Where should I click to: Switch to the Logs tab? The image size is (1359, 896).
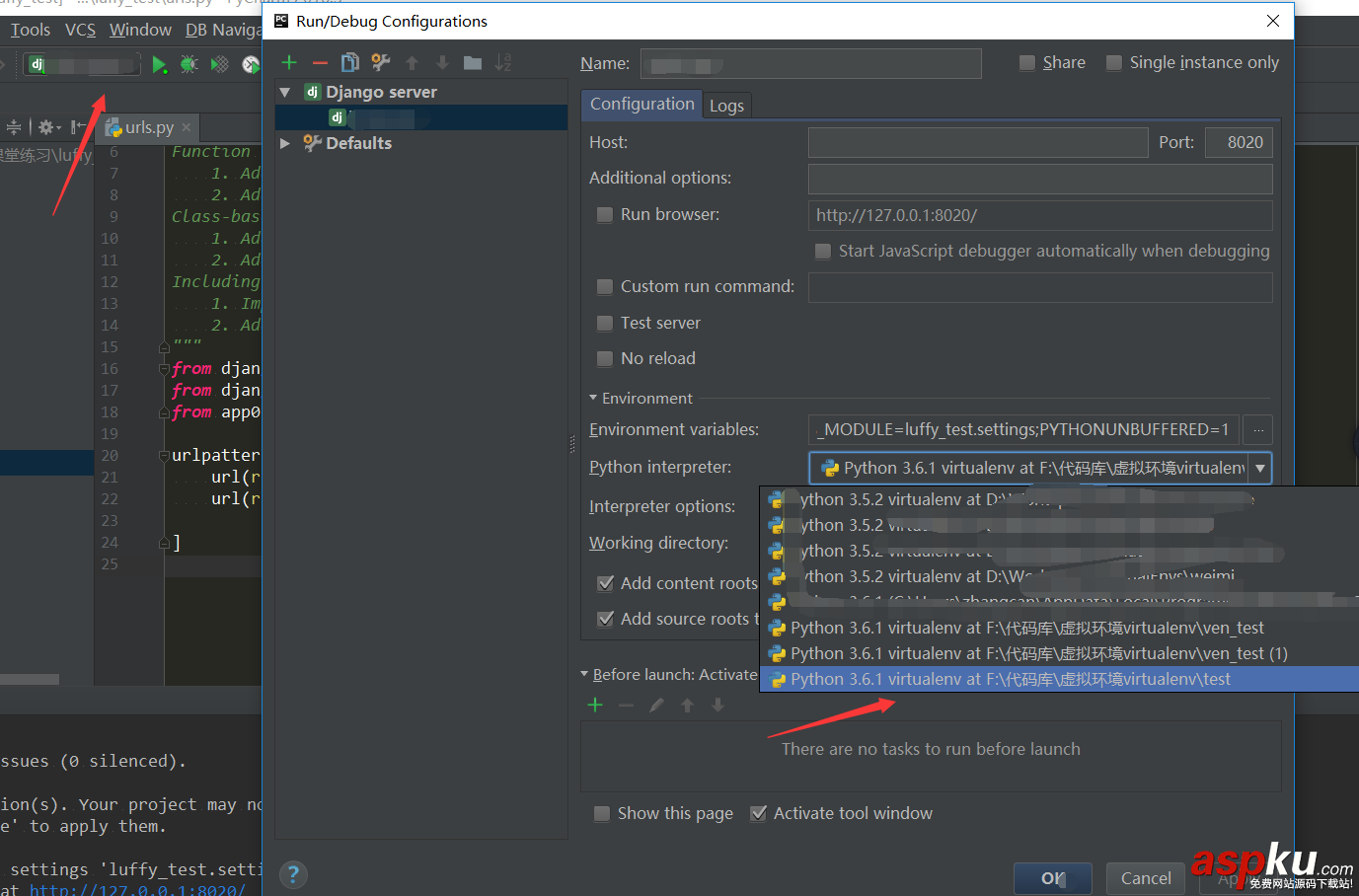pos(726,106)
